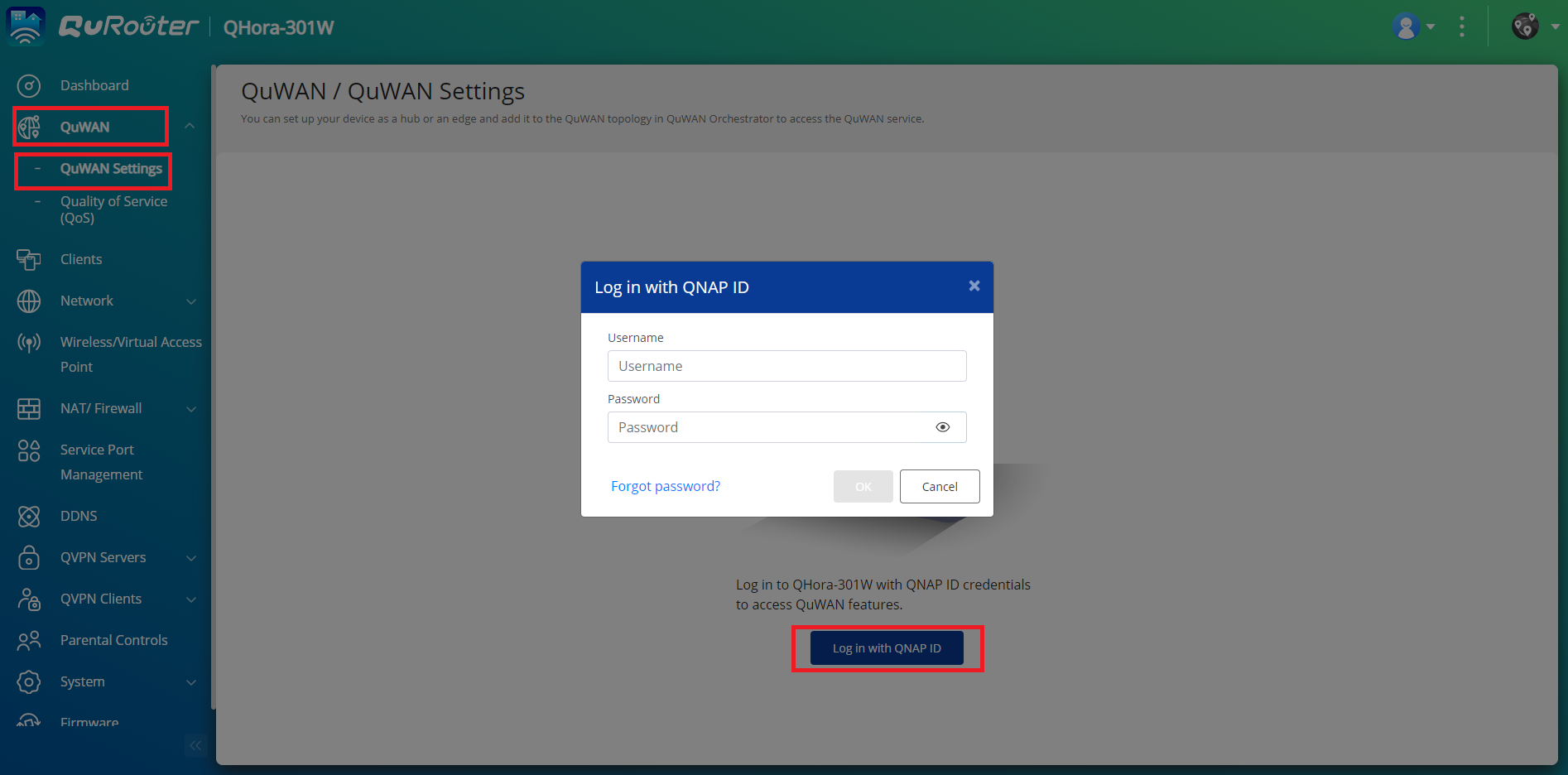This screenshot has width=1568, height=775.
Task: Open the user account avatar
Action: point(1406,26)
